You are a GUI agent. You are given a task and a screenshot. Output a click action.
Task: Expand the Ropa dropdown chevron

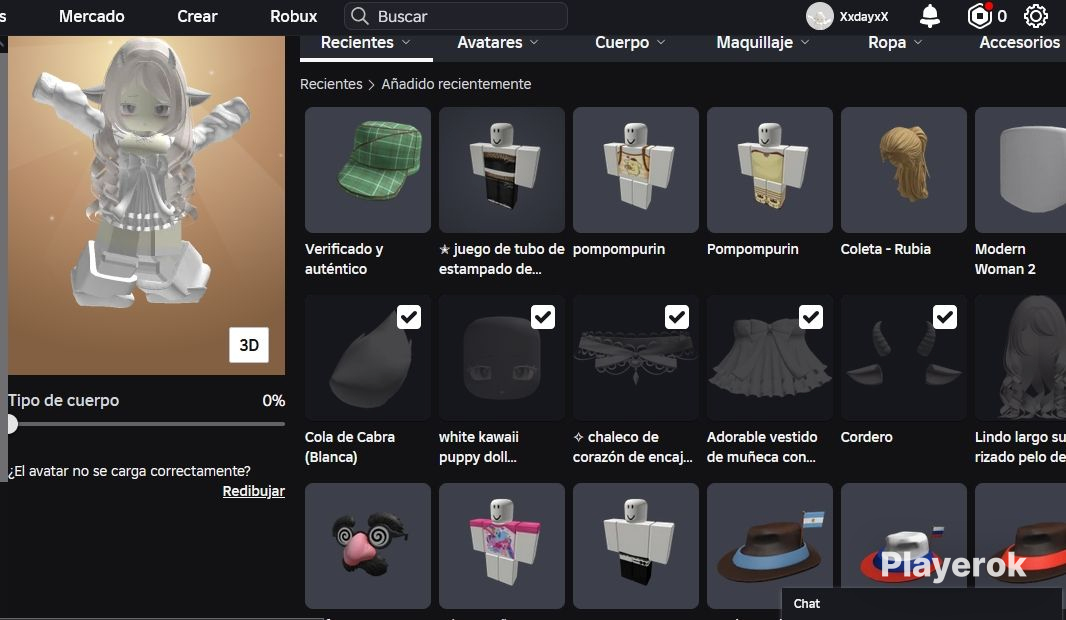tap(918, 42)
